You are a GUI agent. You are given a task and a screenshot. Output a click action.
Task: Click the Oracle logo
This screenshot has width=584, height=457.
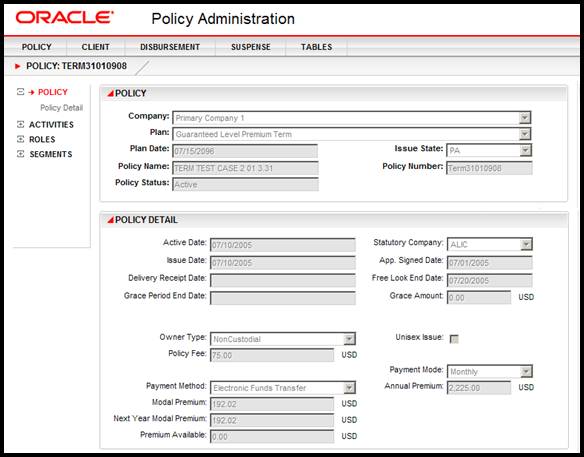64,18
